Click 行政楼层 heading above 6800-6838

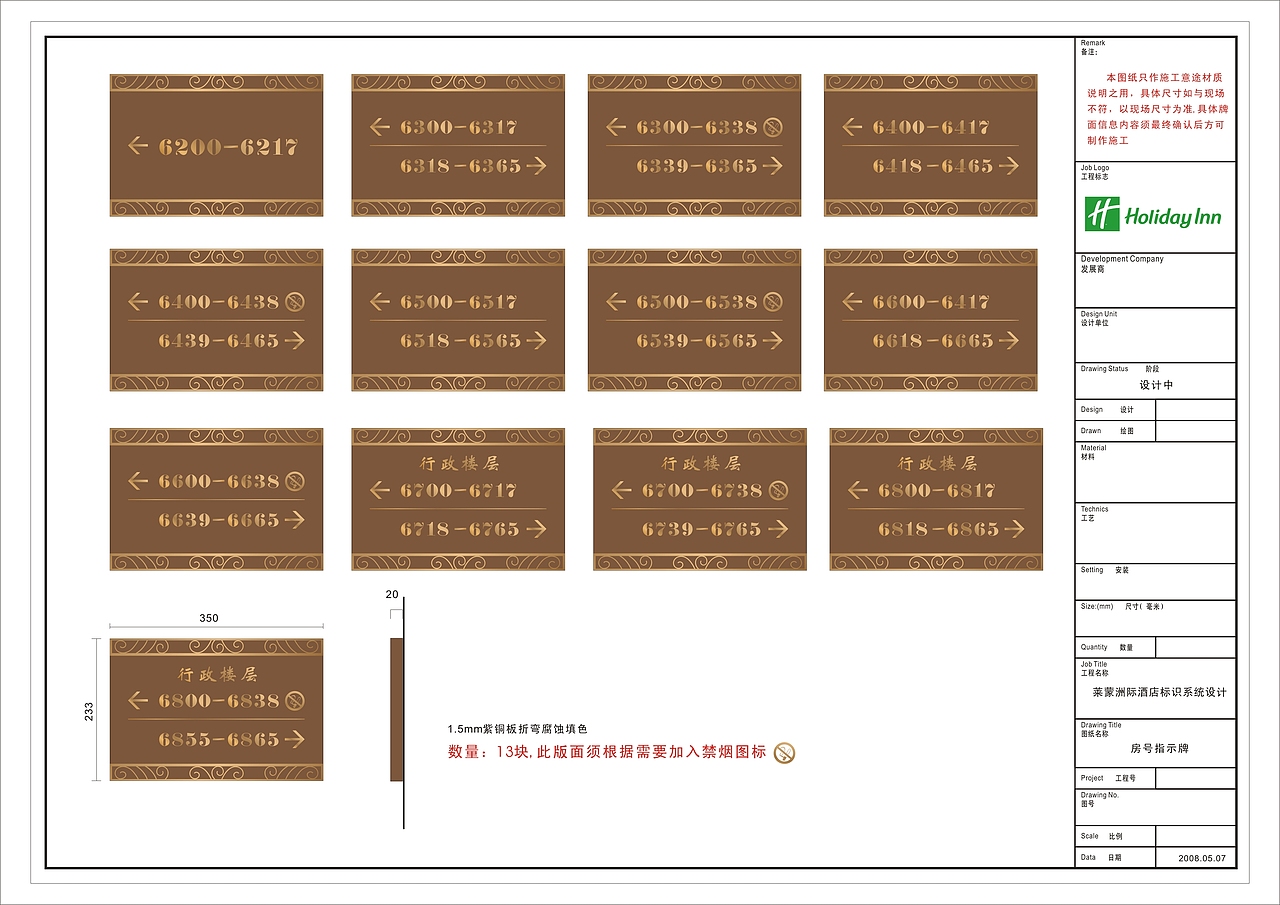(218, 674)
